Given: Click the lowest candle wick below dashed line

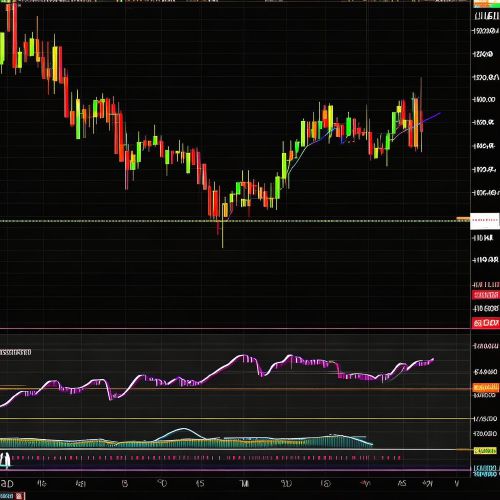Looking at the screenshot, I should [222, 235].
